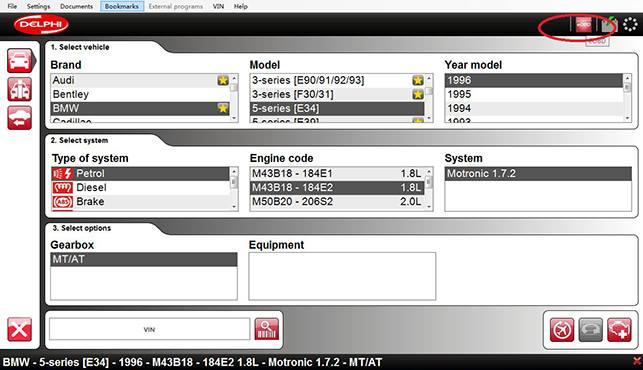Open the External programs menu

pyautogui.click(x=176, y=6)
